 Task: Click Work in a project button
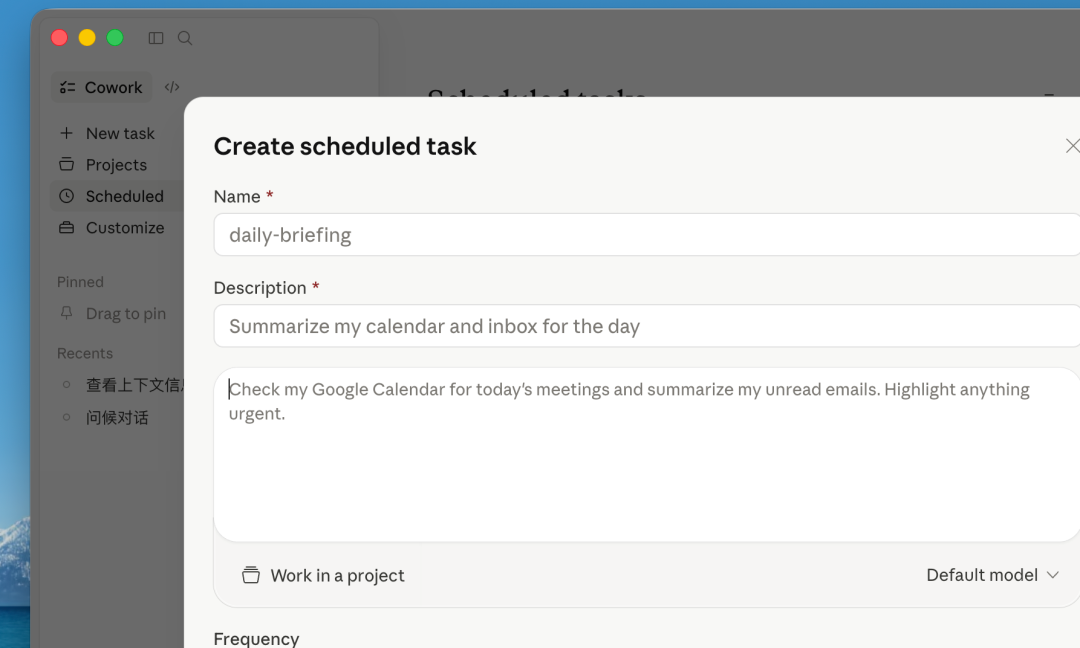click(x=336, y=575)
